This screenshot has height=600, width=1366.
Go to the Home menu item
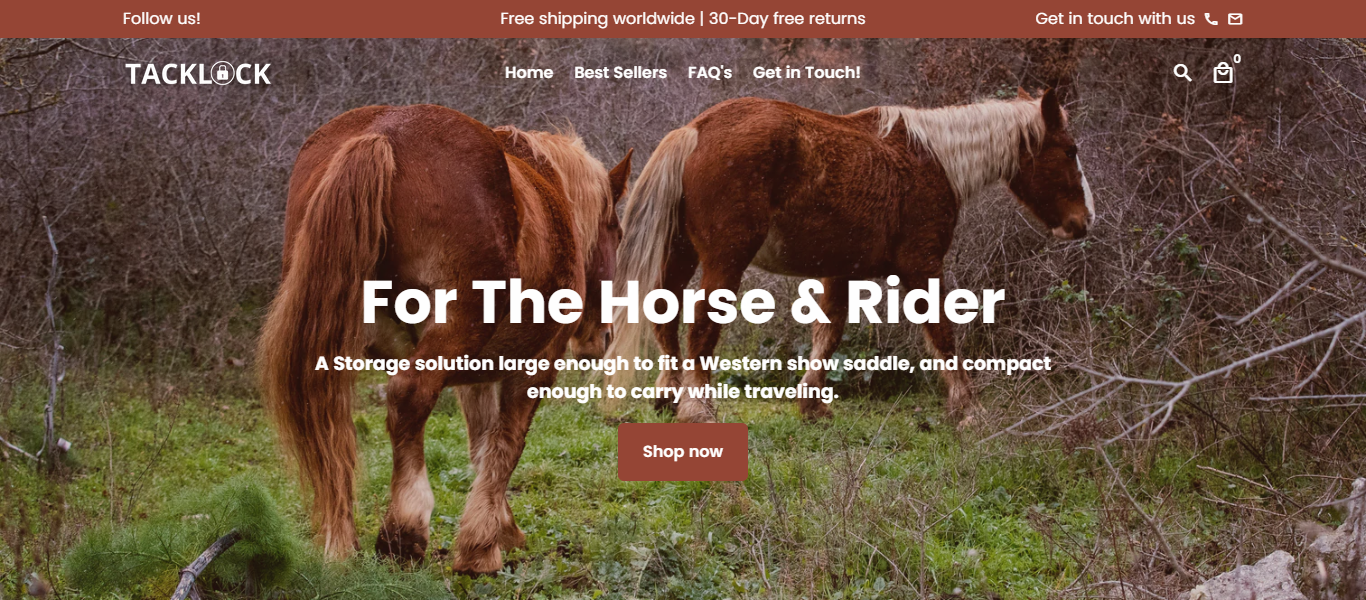[x=529, y=72]
